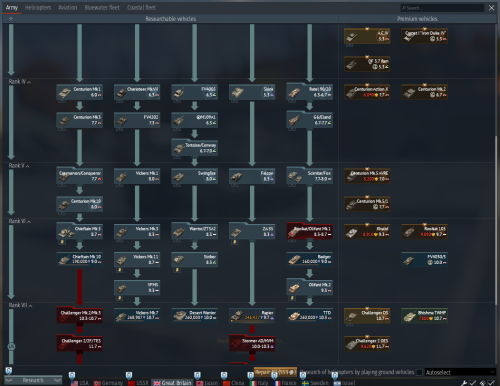Screen dimensions: 500x386
Task: Switch to the Aviation tab
Action: pyautogui.click(x=68, y=8)
